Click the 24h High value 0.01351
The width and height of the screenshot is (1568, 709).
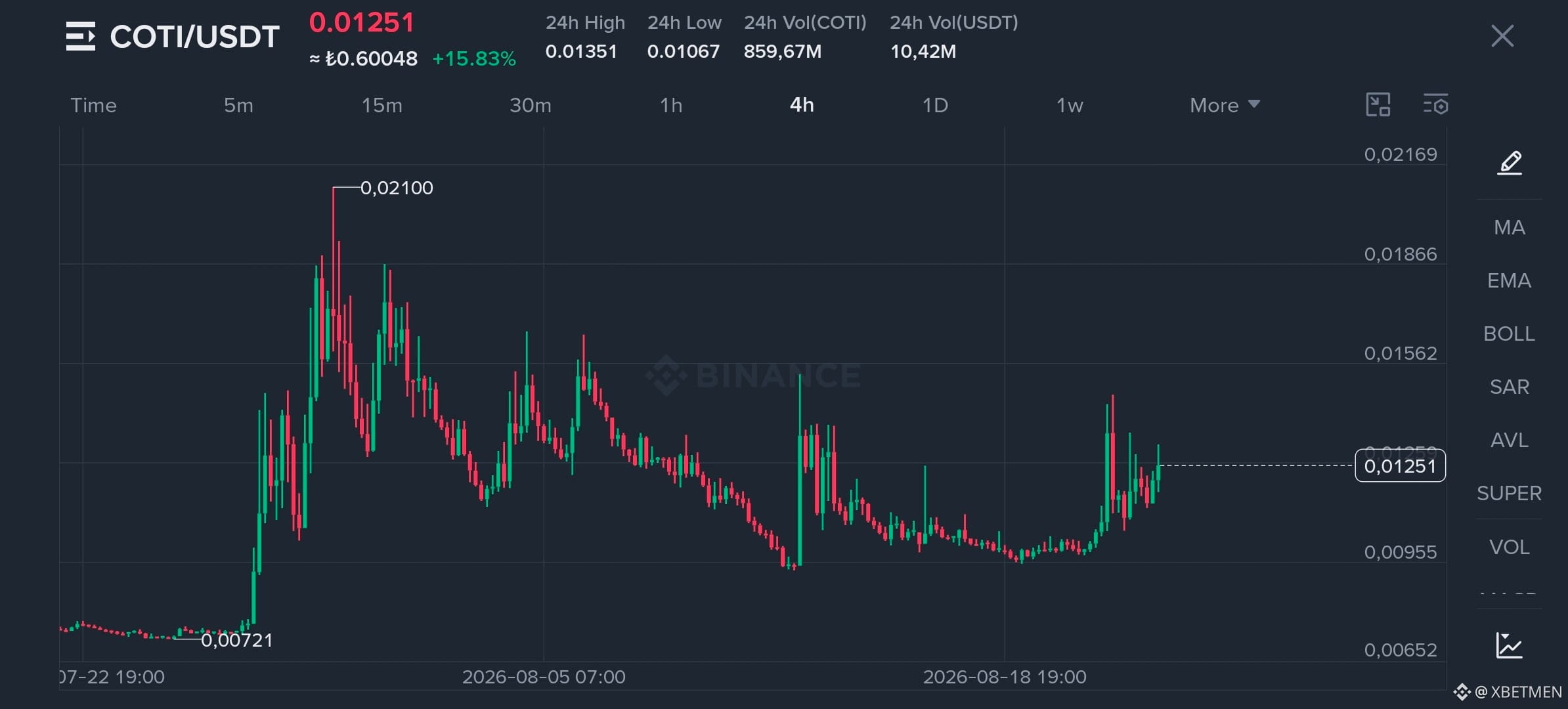(581, 51)
